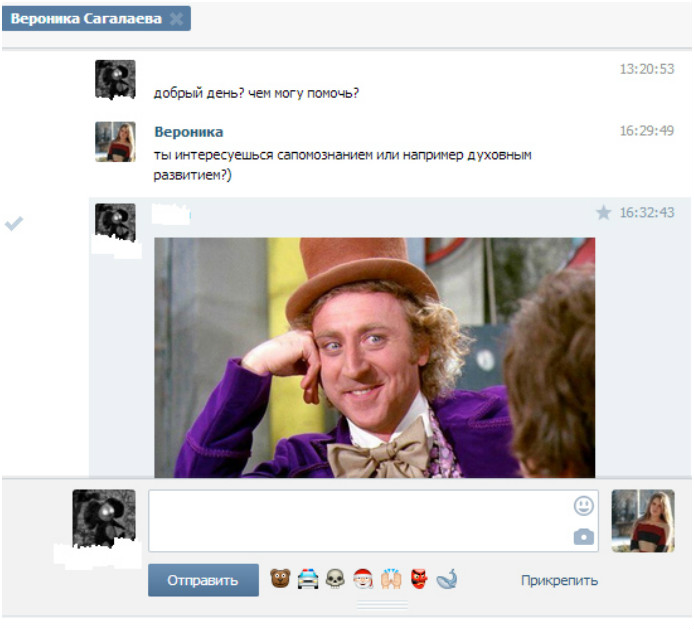Viewport: 694px width, 630px height.
Task: Close the Вероника Сагалаева chat tab
Action: (177, 19)
